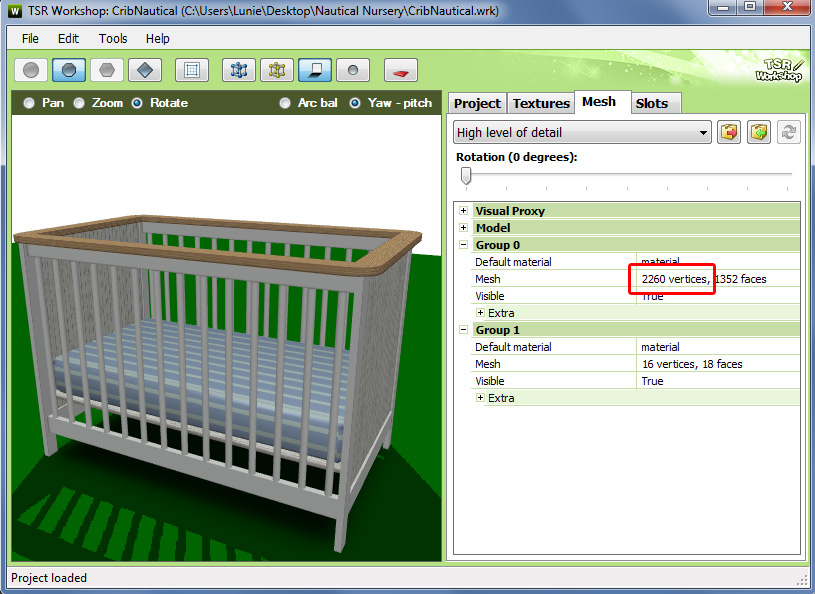Click the yellow wireframe cube icon
This screenshot has height=594, width=815.
coord(277,70)
